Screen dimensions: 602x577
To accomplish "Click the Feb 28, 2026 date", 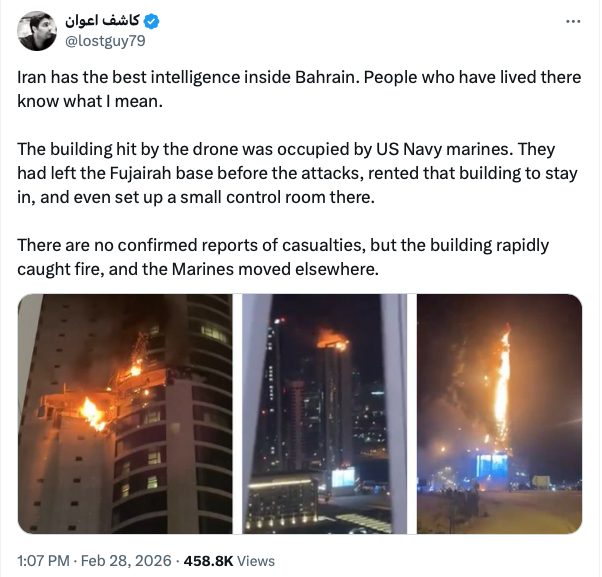I will (x=126, y=561).
